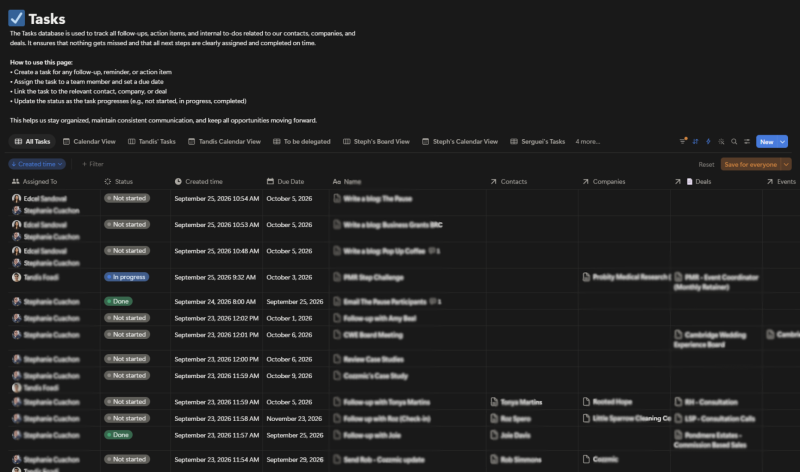The height and width of the screenshot is (472, 800).
Task: Click the icon left of the search magnifier
Action: (721, 141)
